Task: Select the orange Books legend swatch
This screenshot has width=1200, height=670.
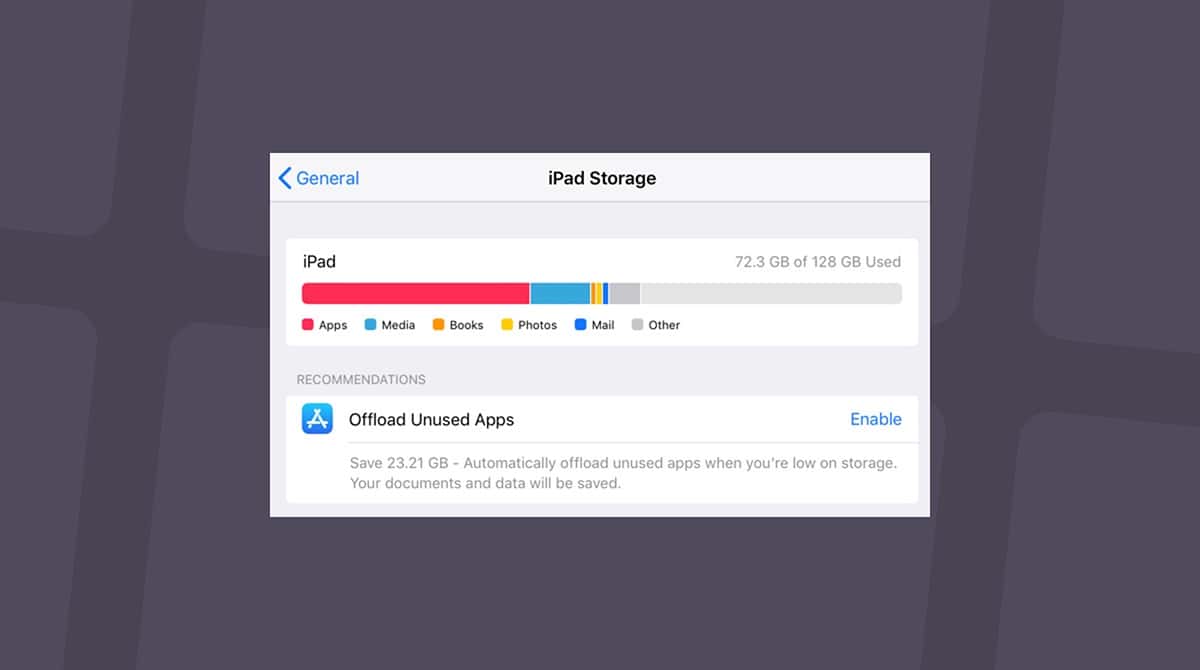Action: [438, 325]
